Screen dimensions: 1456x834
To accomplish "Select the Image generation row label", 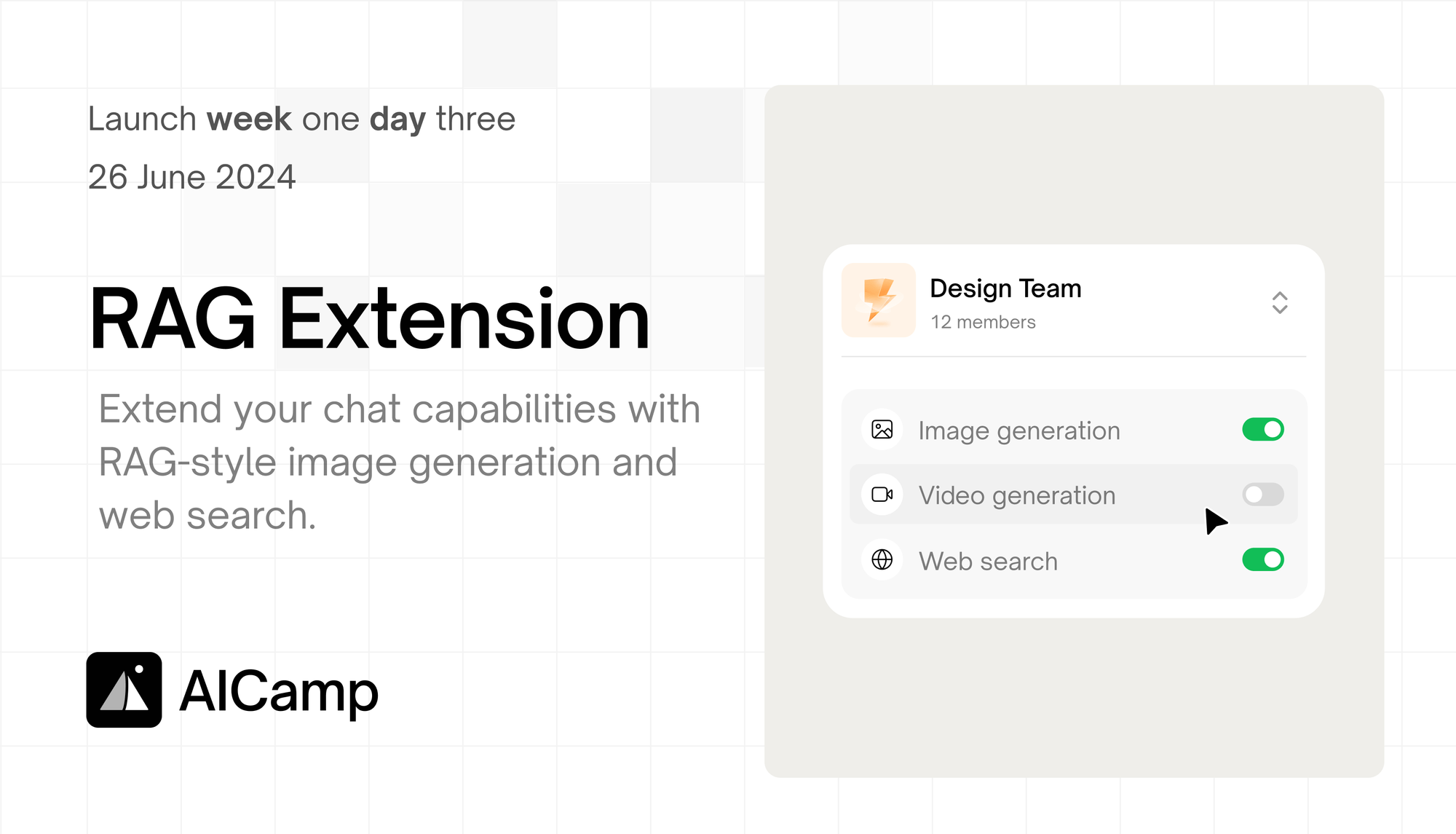I will point(1019,430).
